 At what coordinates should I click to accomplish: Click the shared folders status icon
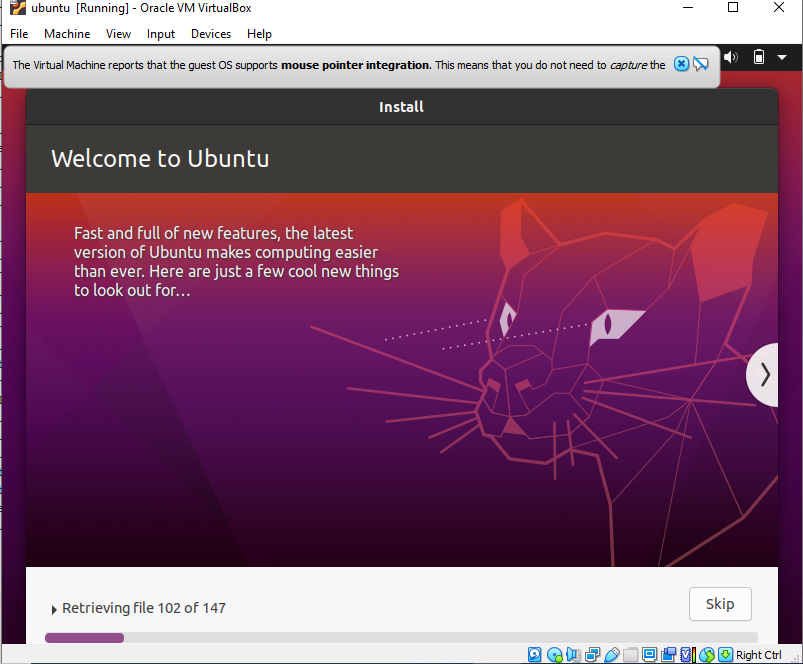pos(630,655)
